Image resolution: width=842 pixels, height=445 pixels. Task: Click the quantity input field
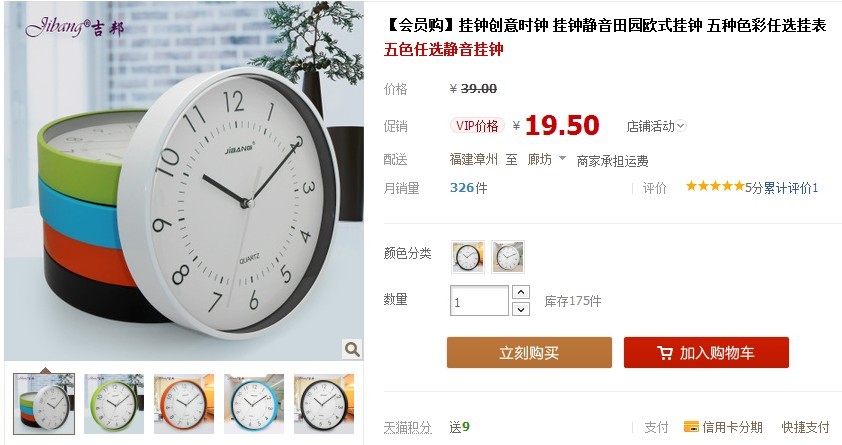[479, 301]
